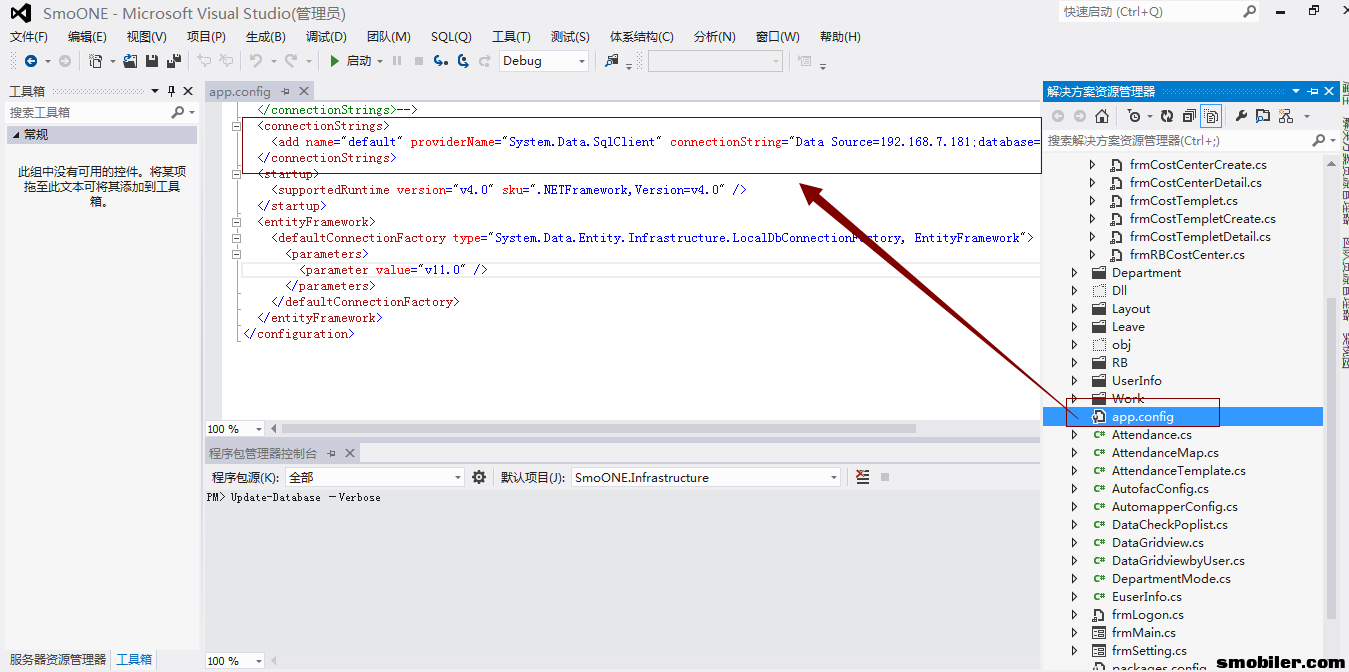This screenshot has height=672, width=1349.
Task: Start debugging with the green play icon
Action: 335,61
